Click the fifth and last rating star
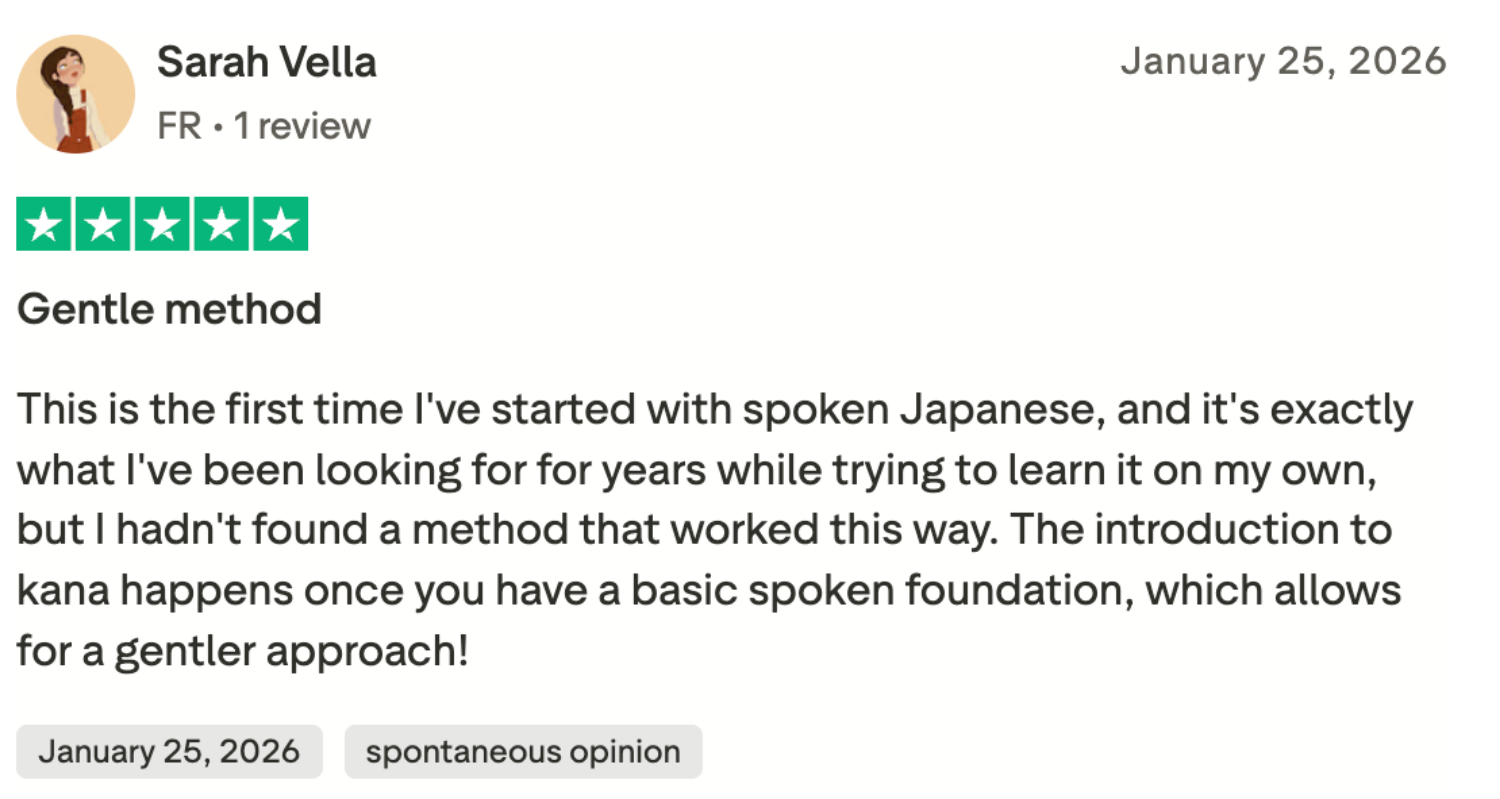This screenshot has height=799, width=1500. click(280, 224)
